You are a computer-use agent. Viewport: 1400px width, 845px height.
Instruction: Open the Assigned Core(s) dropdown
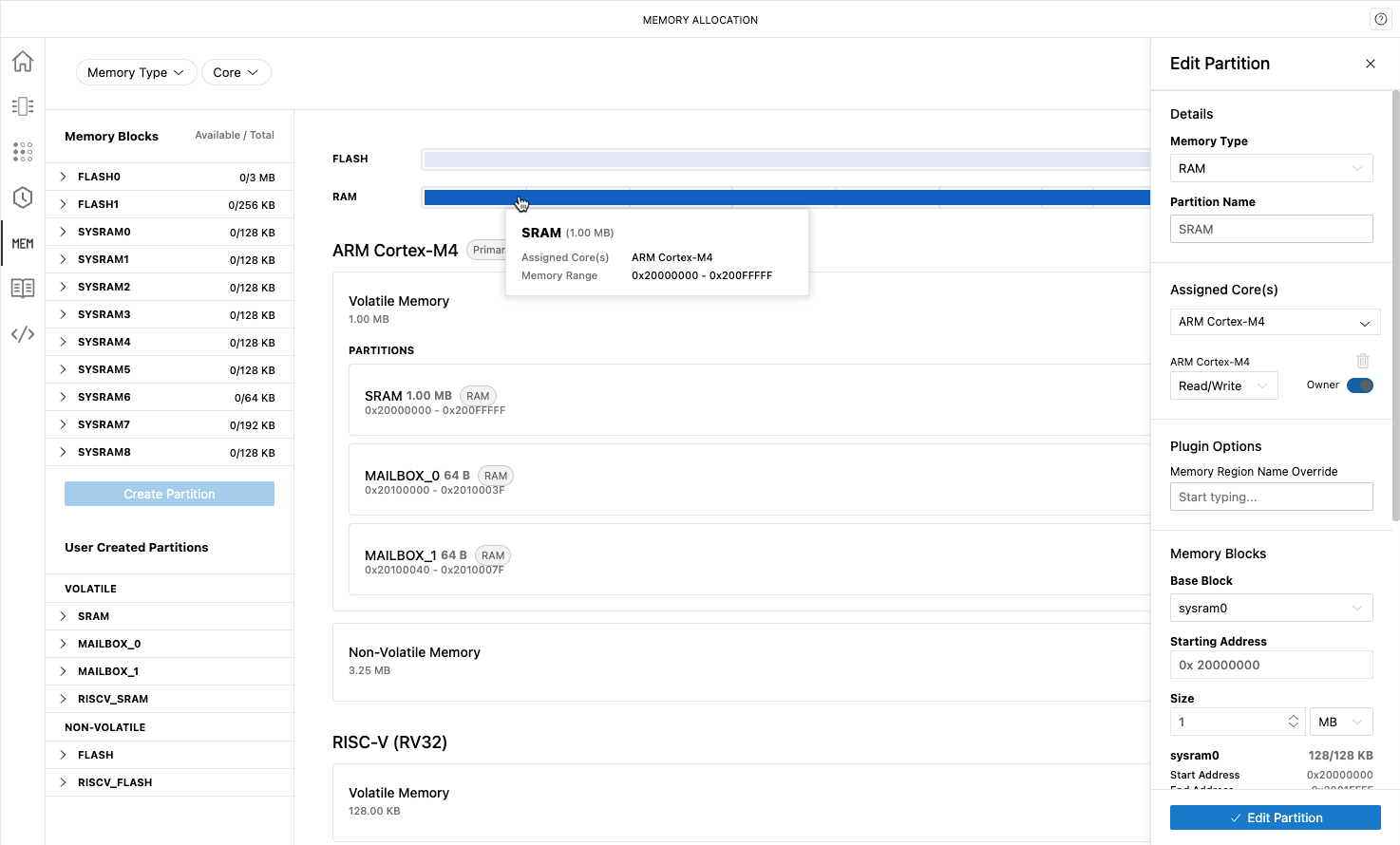[x=1275, y=322]
